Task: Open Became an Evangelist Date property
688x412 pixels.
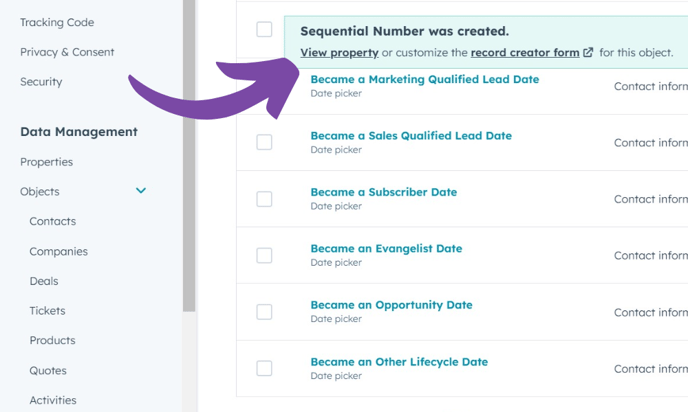Action: coord(386,248)
